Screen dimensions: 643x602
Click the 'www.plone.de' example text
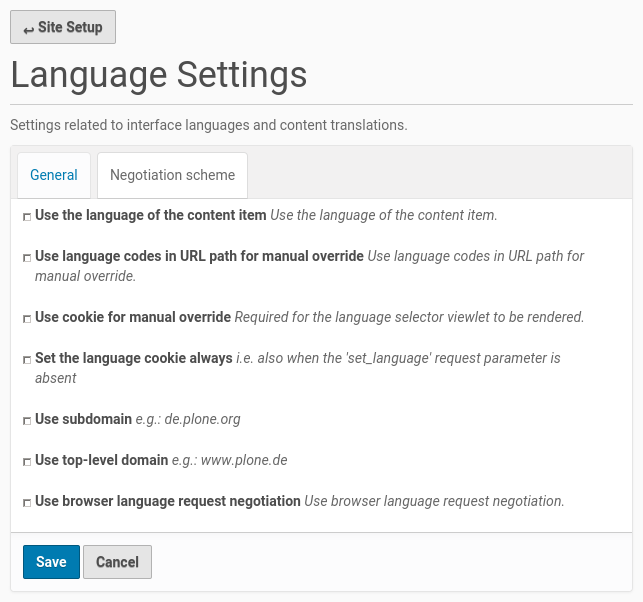pyautogui.click(x=245, y=460)
